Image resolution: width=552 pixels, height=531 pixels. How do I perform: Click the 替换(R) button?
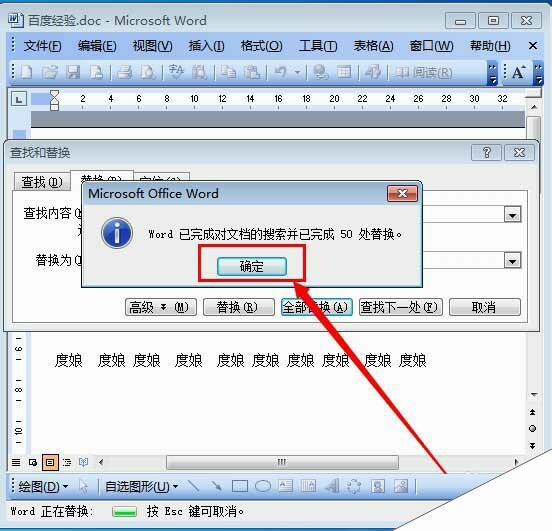pos(239,307)
